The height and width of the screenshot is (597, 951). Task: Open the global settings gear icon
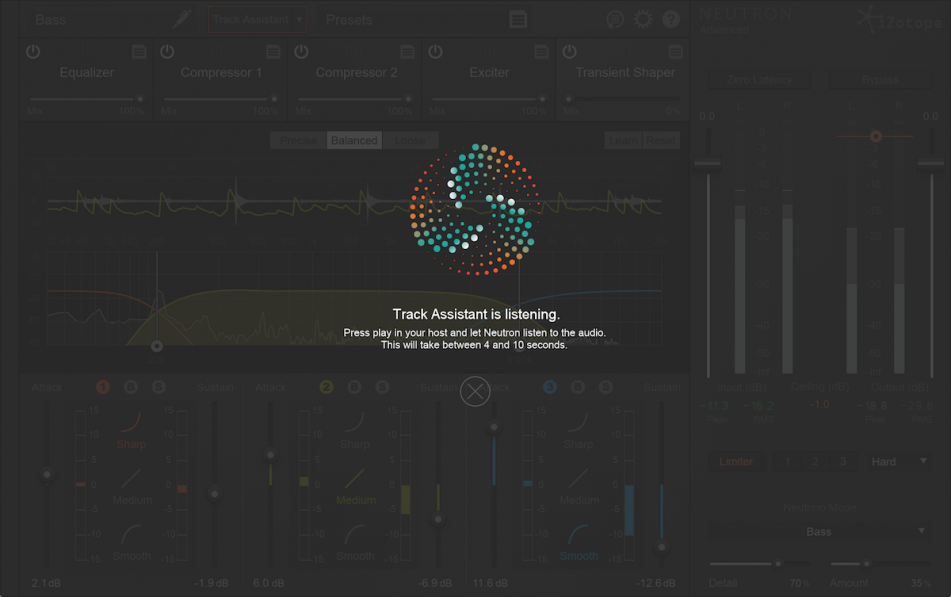[643, 18]
